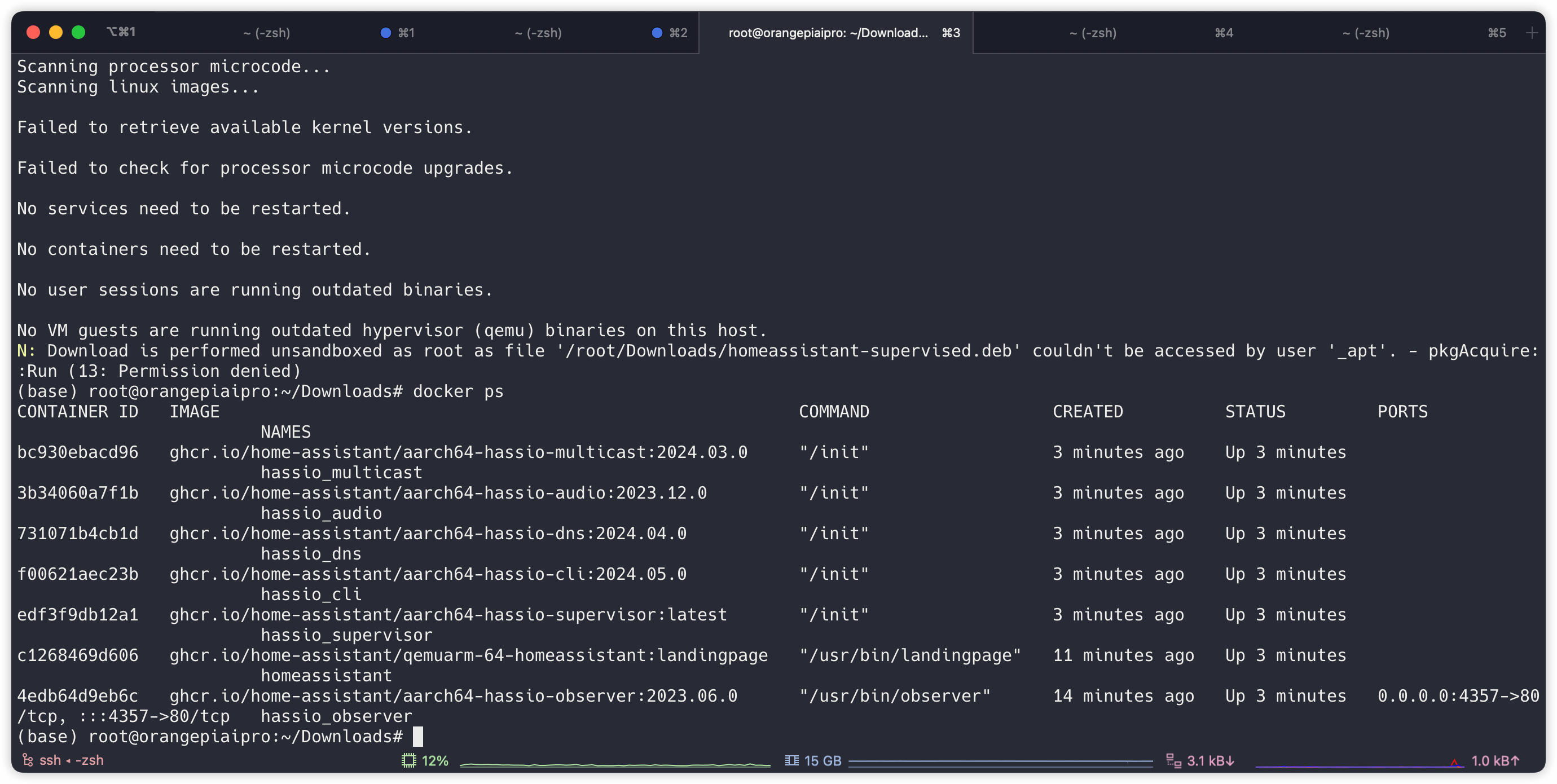Click the memory usage graph line
Screen dimensions: 1557x784
[x=1000, y=760]
